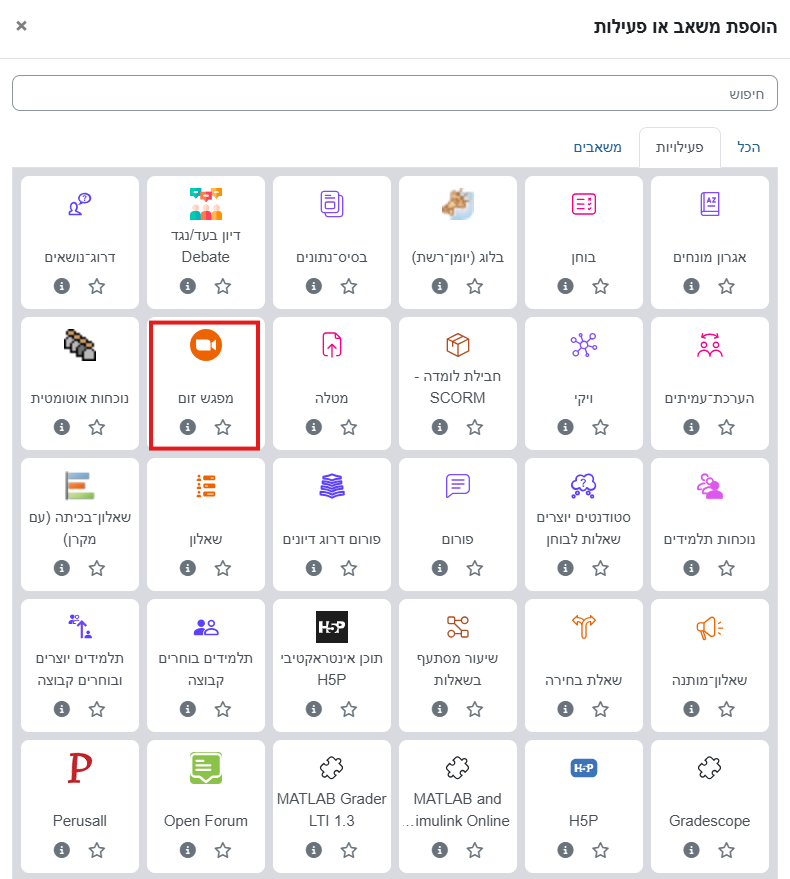790x879 pixels.
Task: Select the Wiki (ויקי) activity icon
Action: [x=583, y=345]
